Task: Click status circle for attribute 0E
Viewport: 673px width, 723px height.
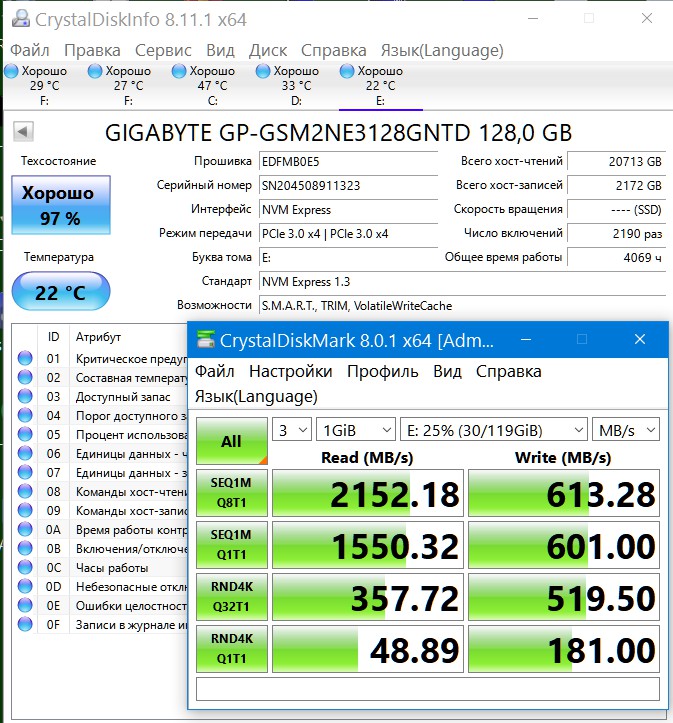Action: pos(25,605)
